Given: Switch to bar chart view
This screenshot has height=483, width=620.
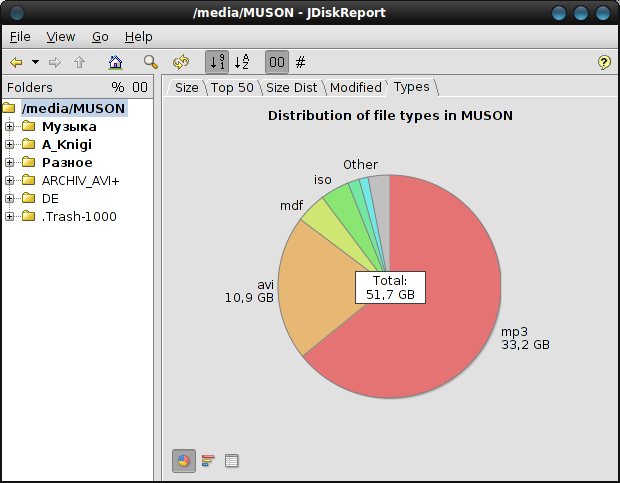Looking at the screenshot, I should click(x=208, y=460).
